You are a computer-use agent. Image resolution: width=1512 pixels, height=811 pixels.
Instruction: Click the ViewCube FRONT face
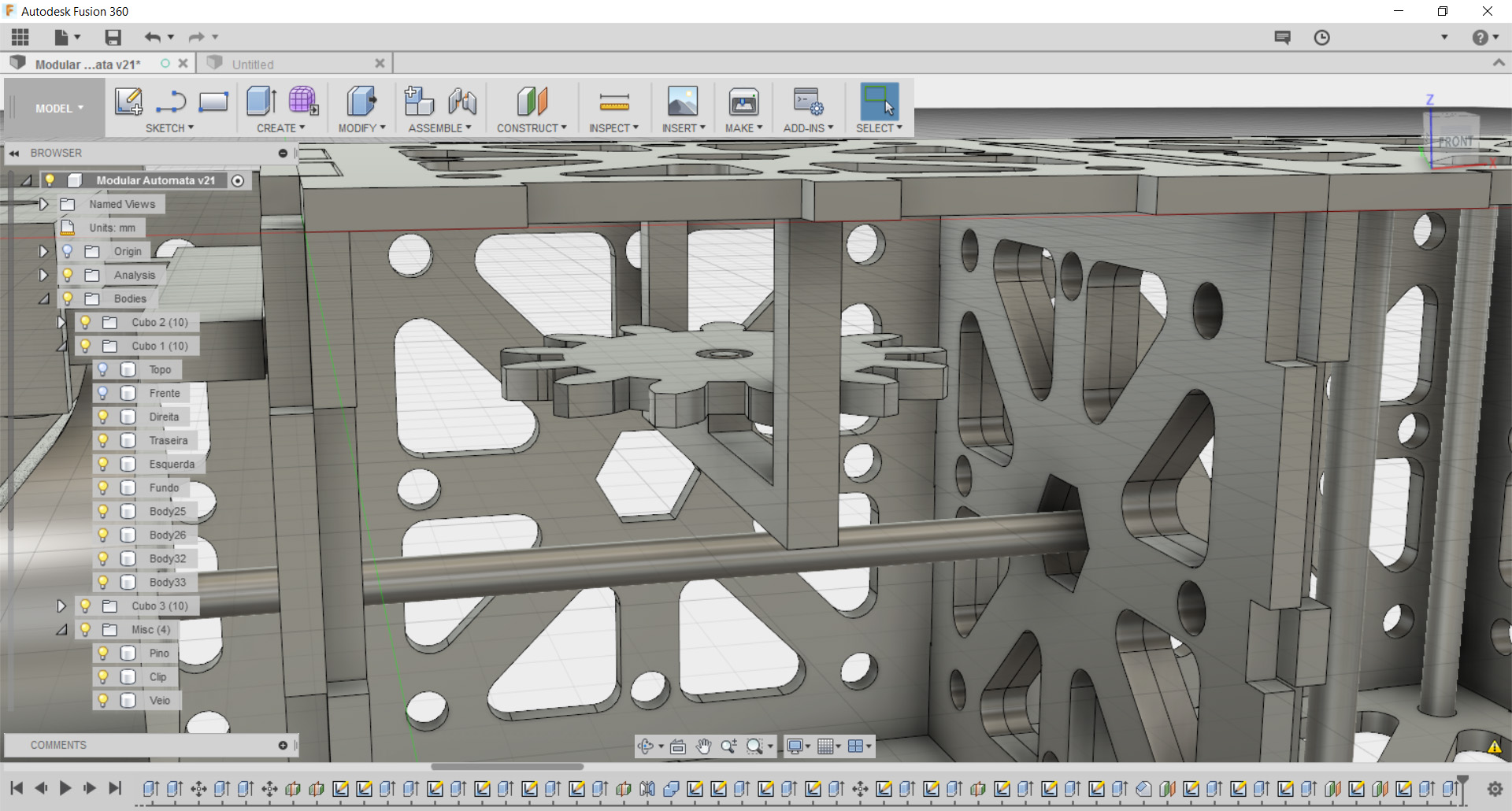tap(1455, 142)
